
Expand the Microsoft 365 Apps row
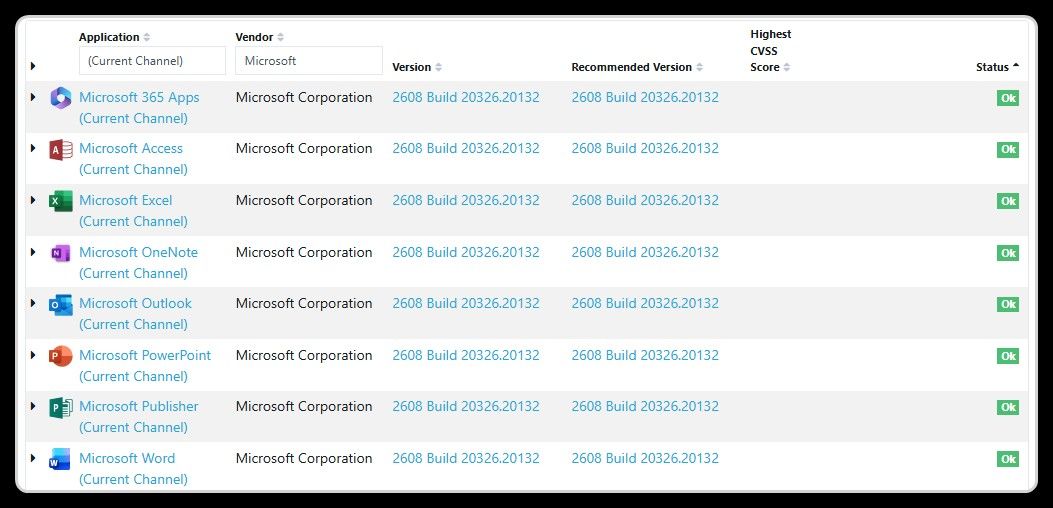pos(33,97)
